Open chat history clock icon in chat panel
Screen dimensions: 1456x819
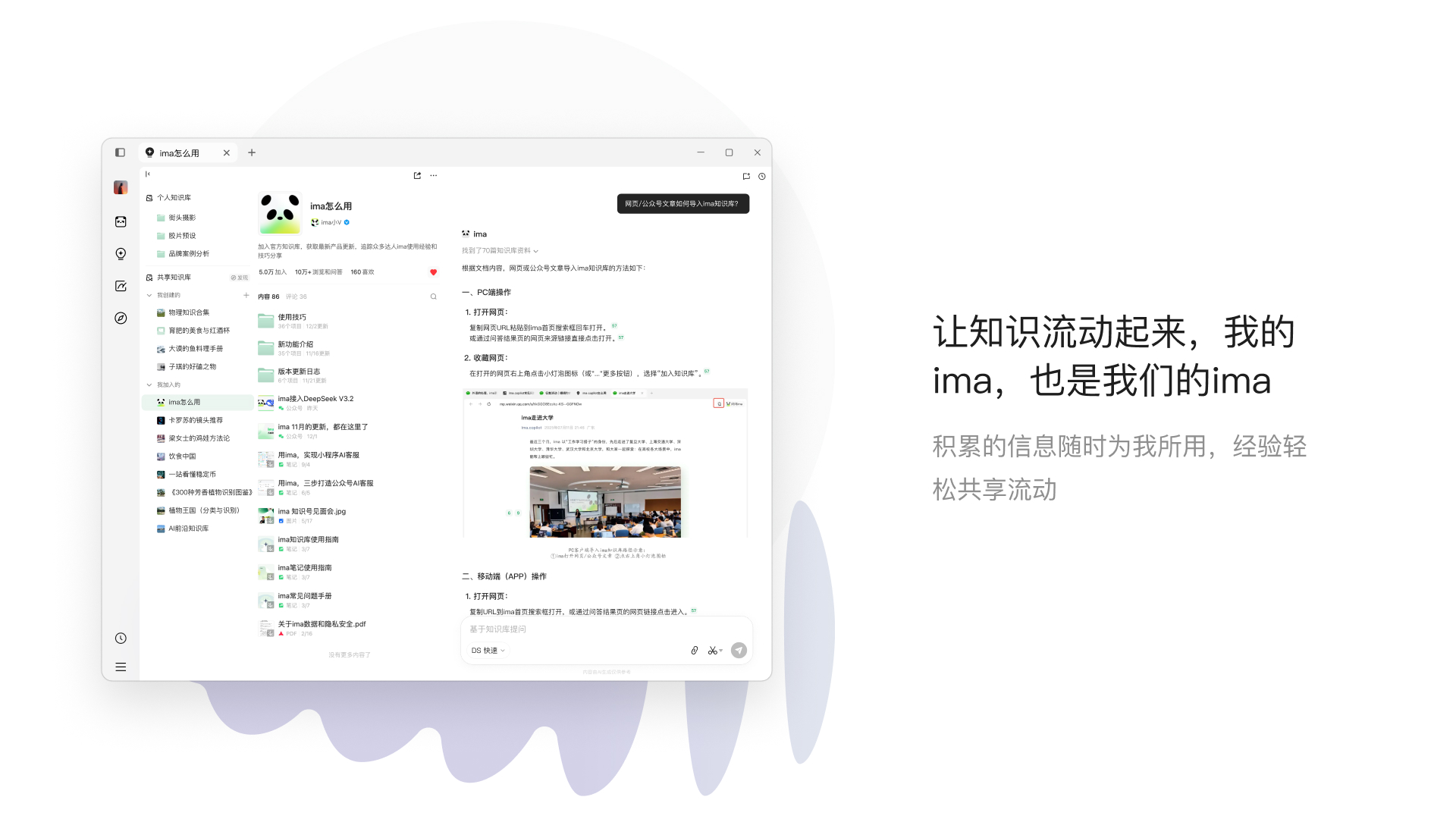click(762, 176)
